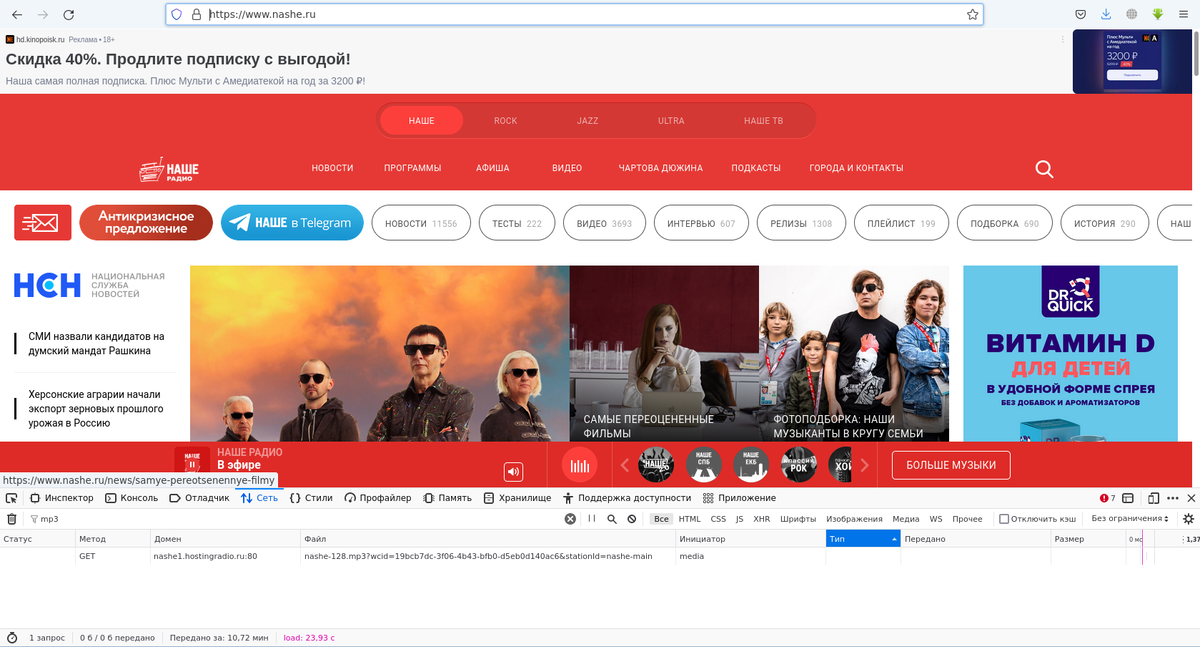The height and width of the screenshot is (647, 1200).
Task: Open the Память devtools tab
Action: 447,497
